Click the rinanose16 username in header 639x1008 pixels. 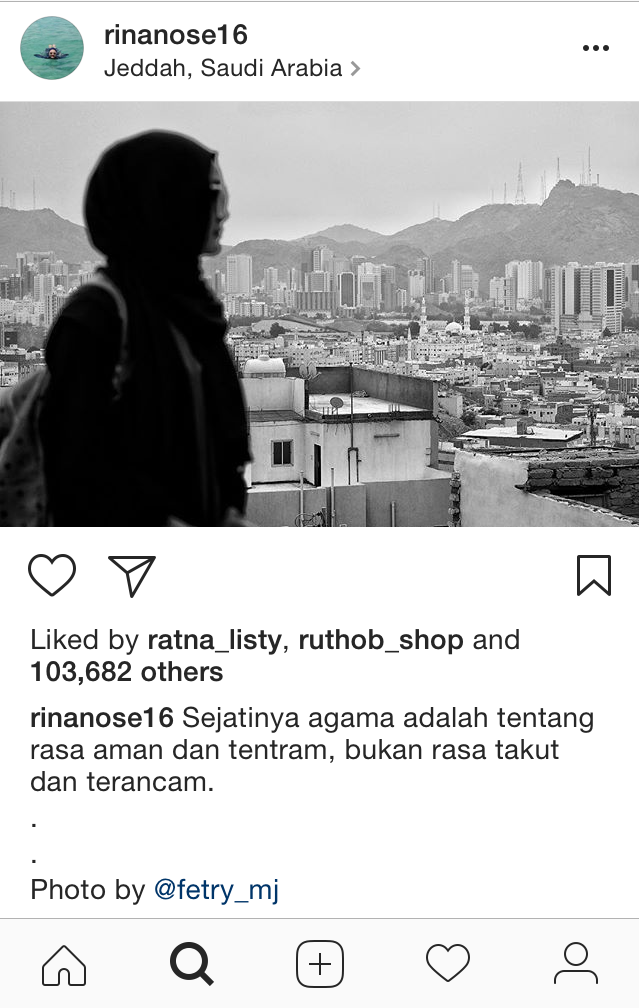(x=176, y=35)
